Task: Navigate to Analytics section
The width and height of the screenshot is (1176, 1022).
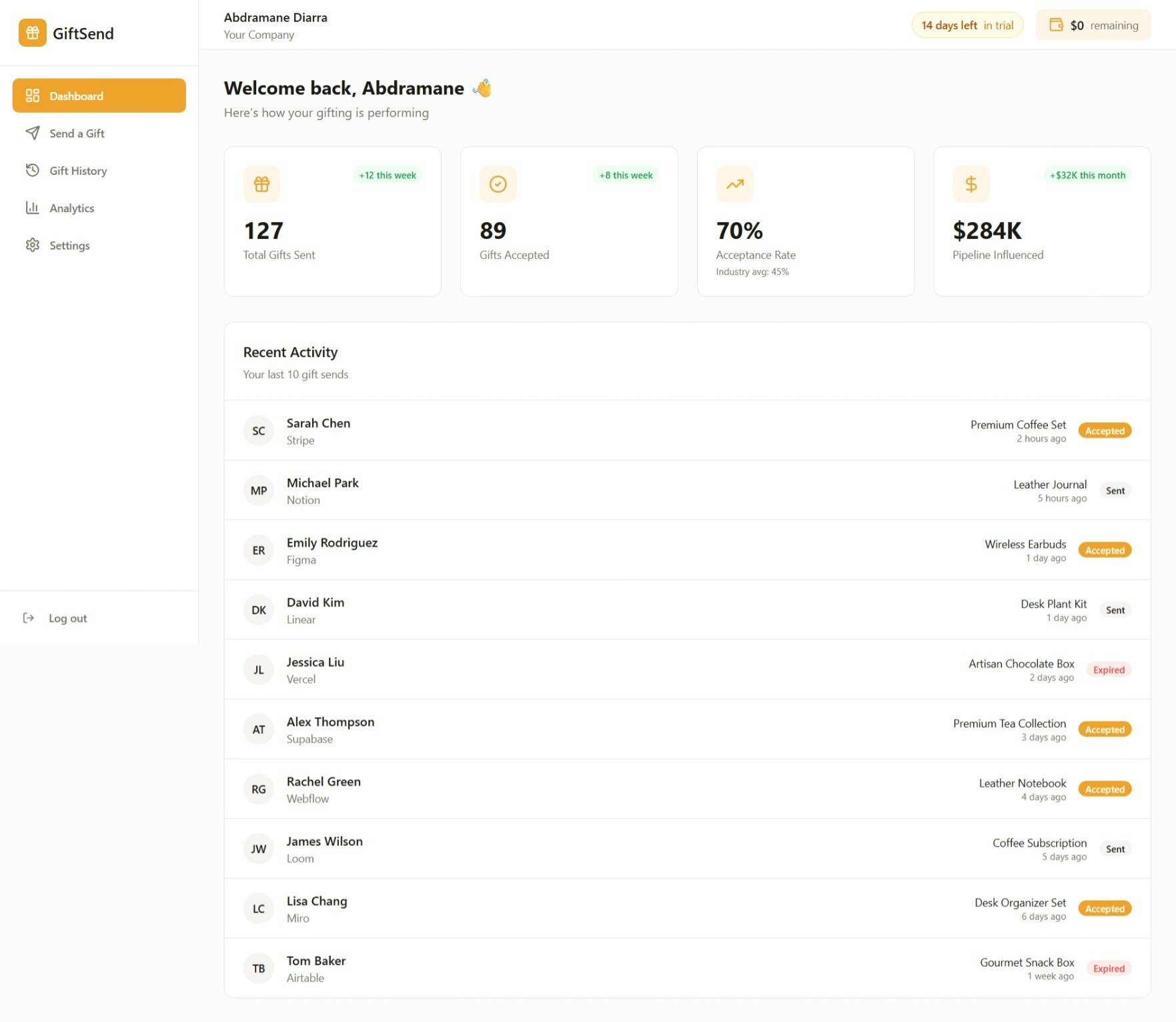Action: coord(99,207)
